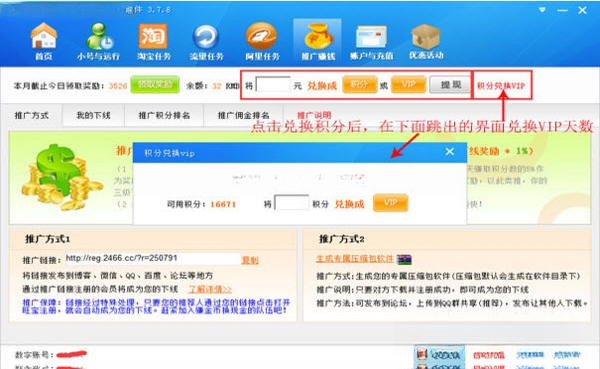
Task: Open the red 推广说明 link
Action: [x=314, y=115]
